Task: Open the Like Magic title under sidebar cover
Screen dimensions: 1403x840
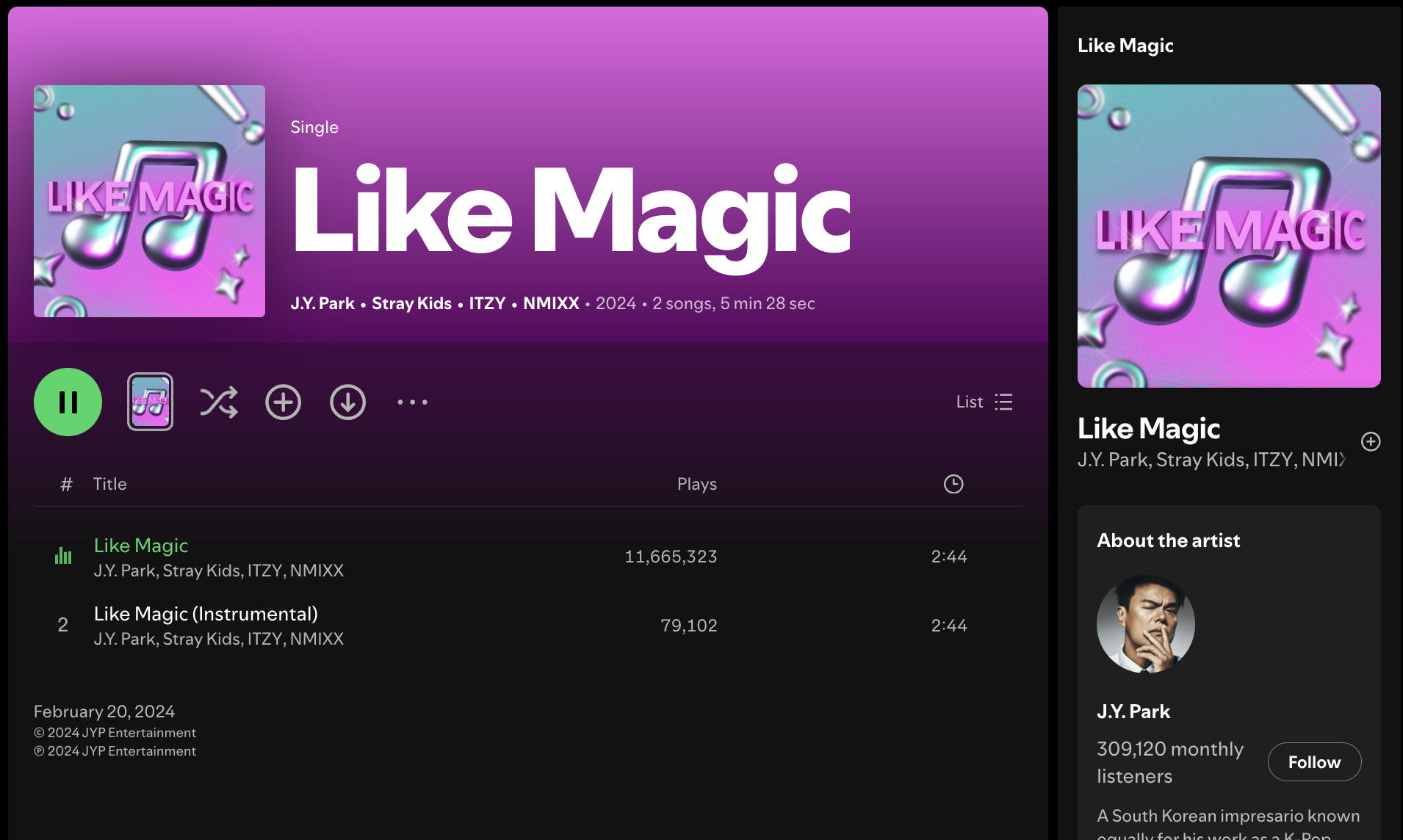Action: point(1149,429)
